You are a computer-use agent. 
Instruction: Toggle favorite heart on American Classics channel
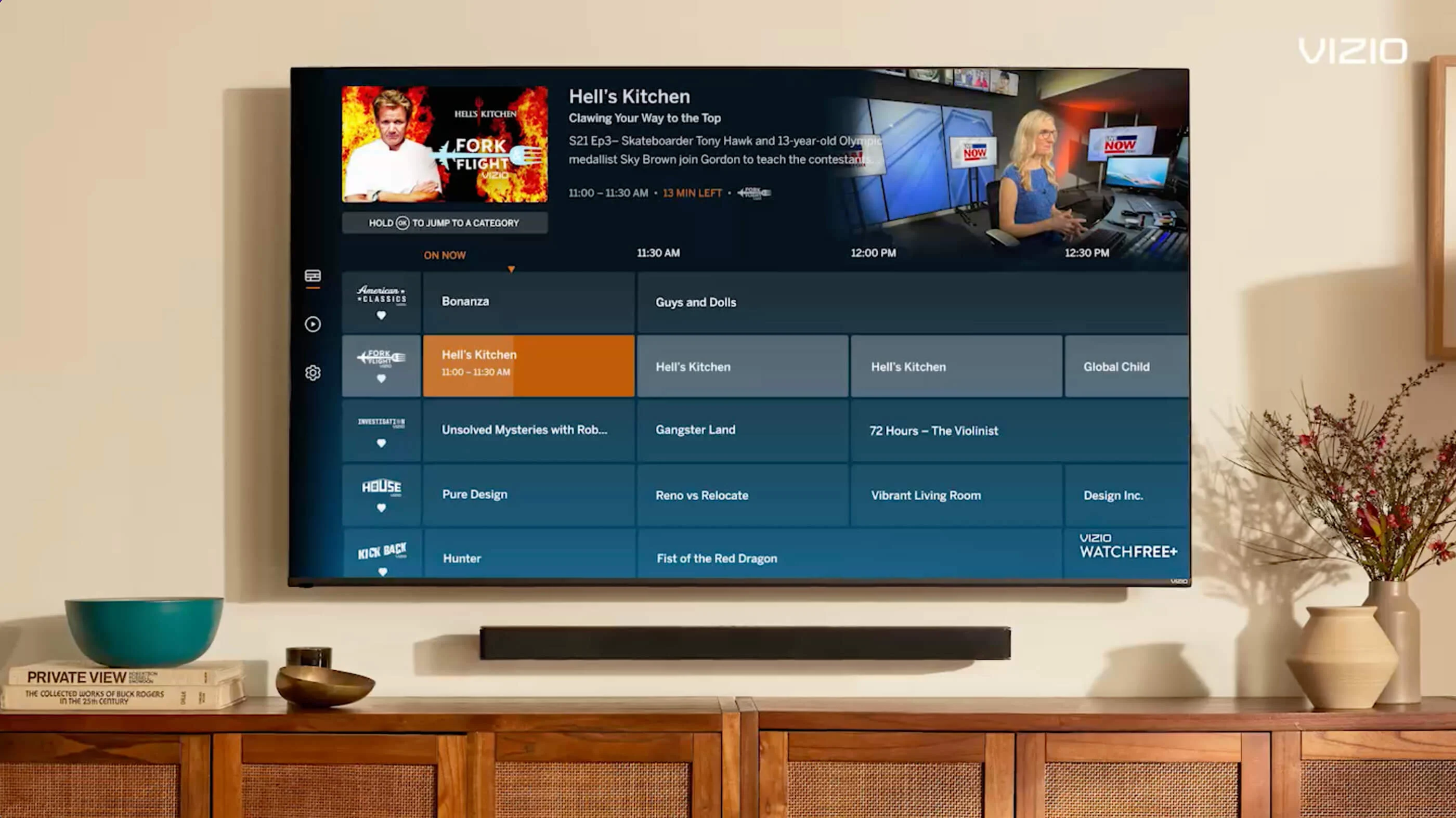pyautogui.click(x=381, y=315)
